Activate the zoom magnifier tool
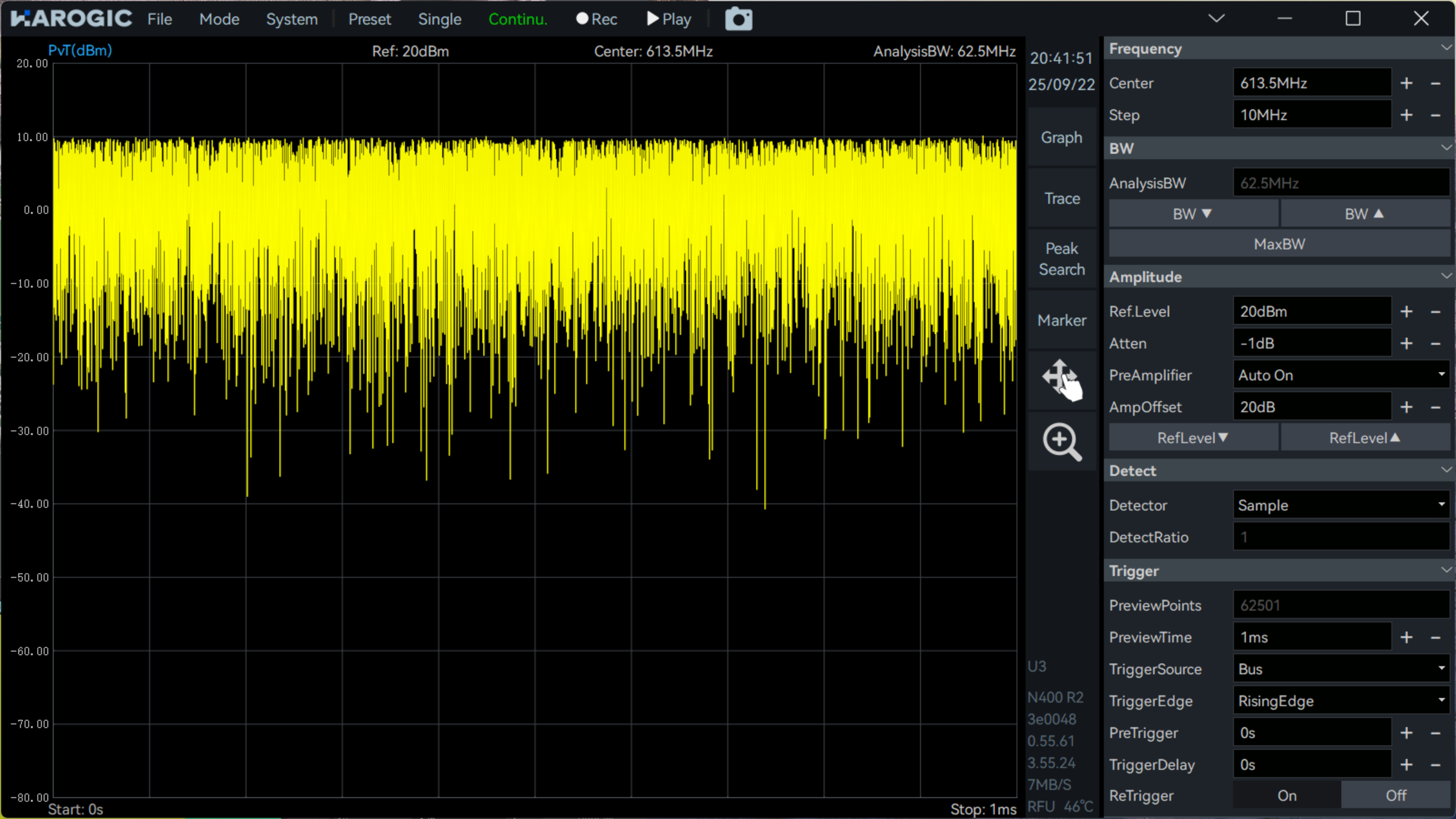The image size is (1456, 819). pyautogui.click(x=1062, y=442)
